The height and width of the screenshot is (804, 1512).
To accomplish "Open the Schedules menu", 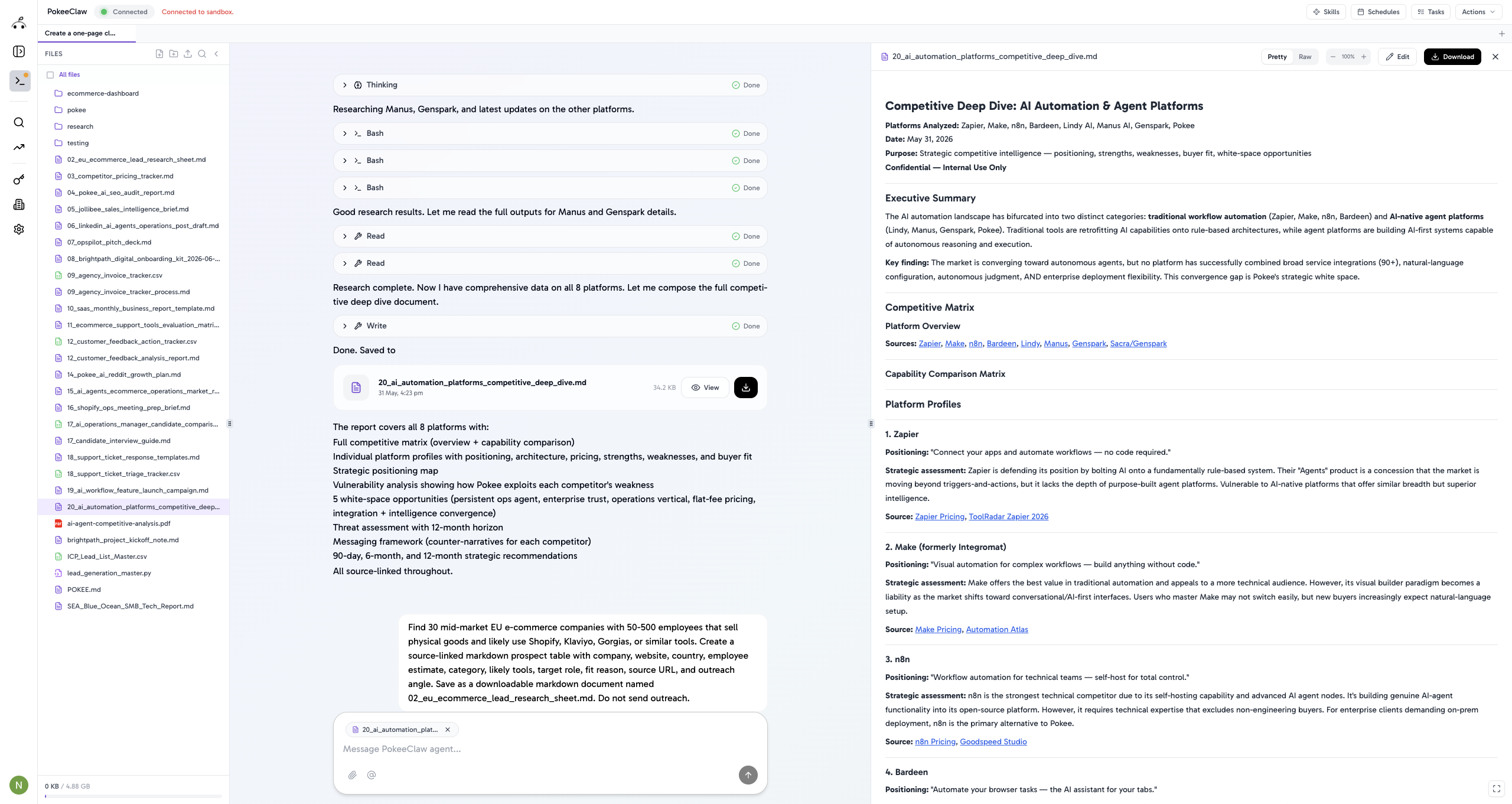I will pyautogui.click(x=1379, y=12).
